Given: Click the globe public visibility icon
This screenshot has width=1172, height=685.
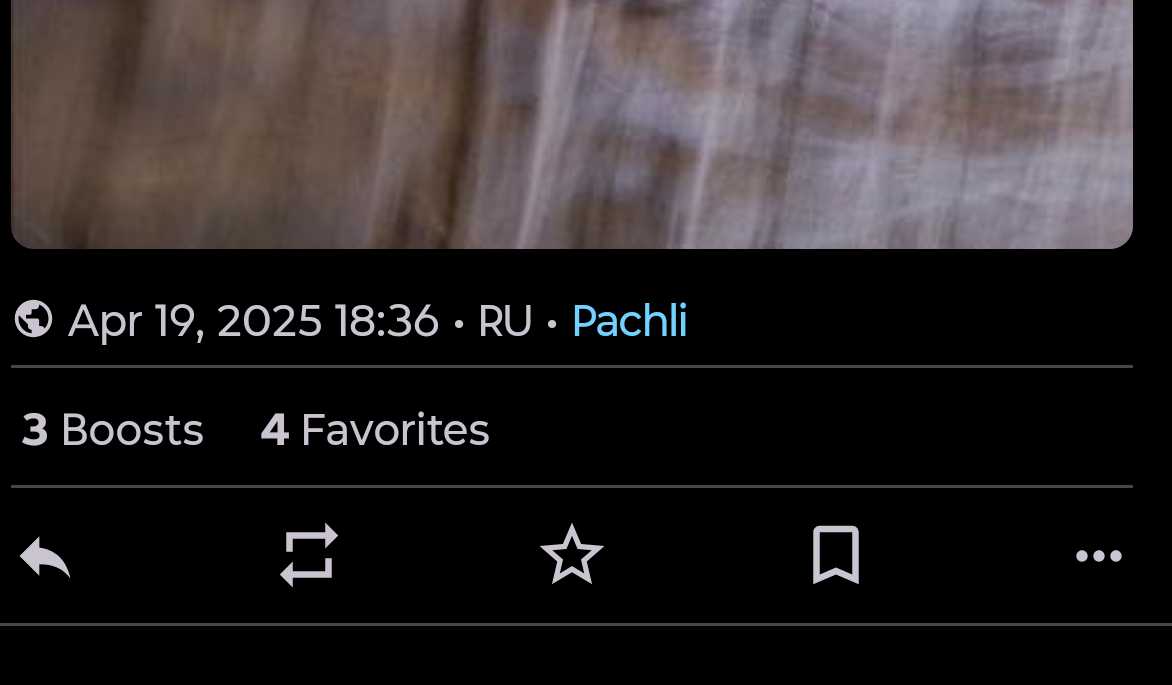Looking at the screenshot, I should tap(34, 319).
